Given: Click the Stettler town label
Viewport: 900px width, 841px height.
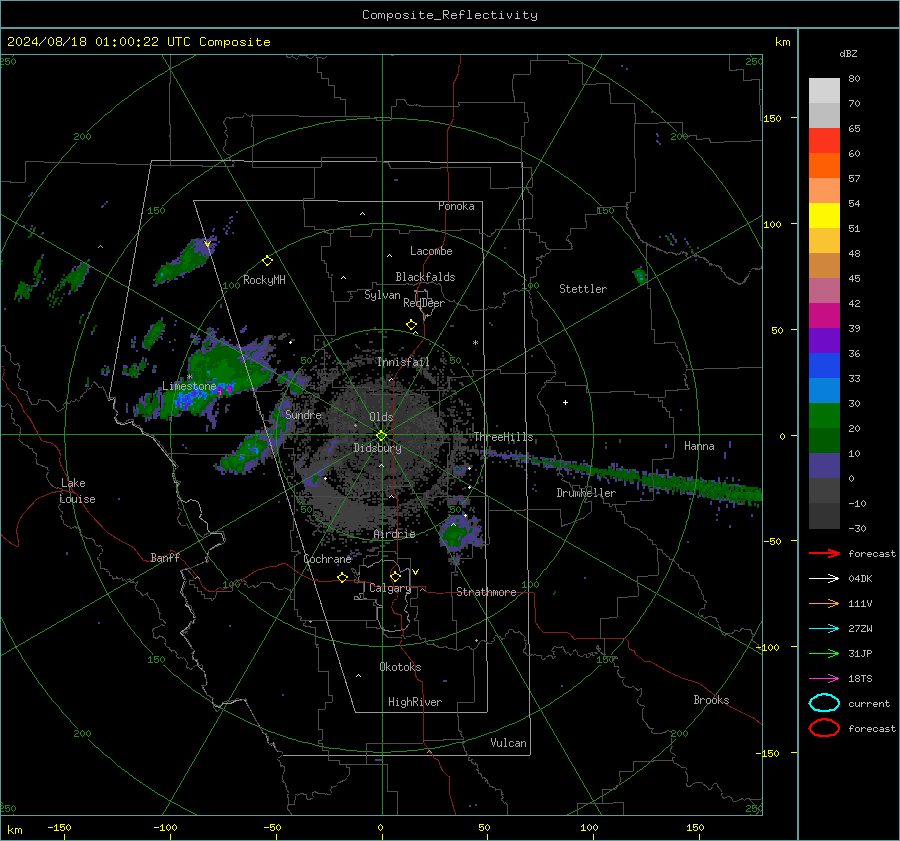Looking at the screenshot, I should pos(583,289).
